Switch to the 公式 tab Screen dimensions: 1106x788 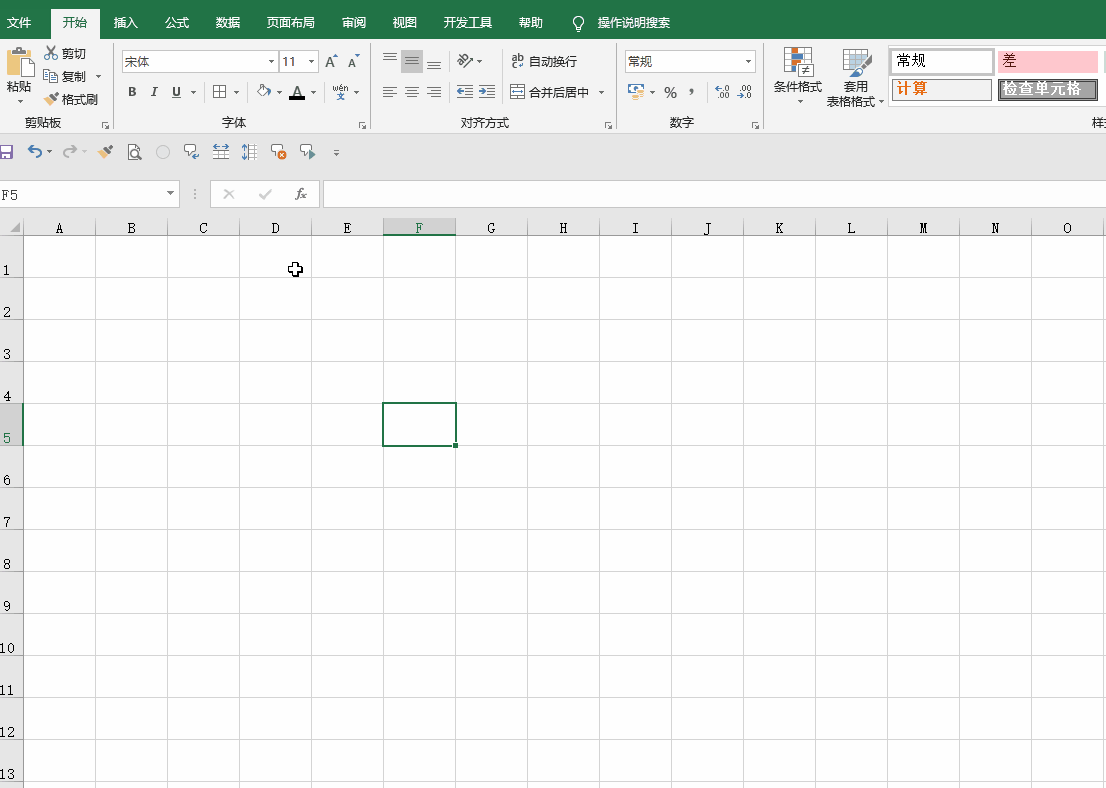(x=176, y=23)
